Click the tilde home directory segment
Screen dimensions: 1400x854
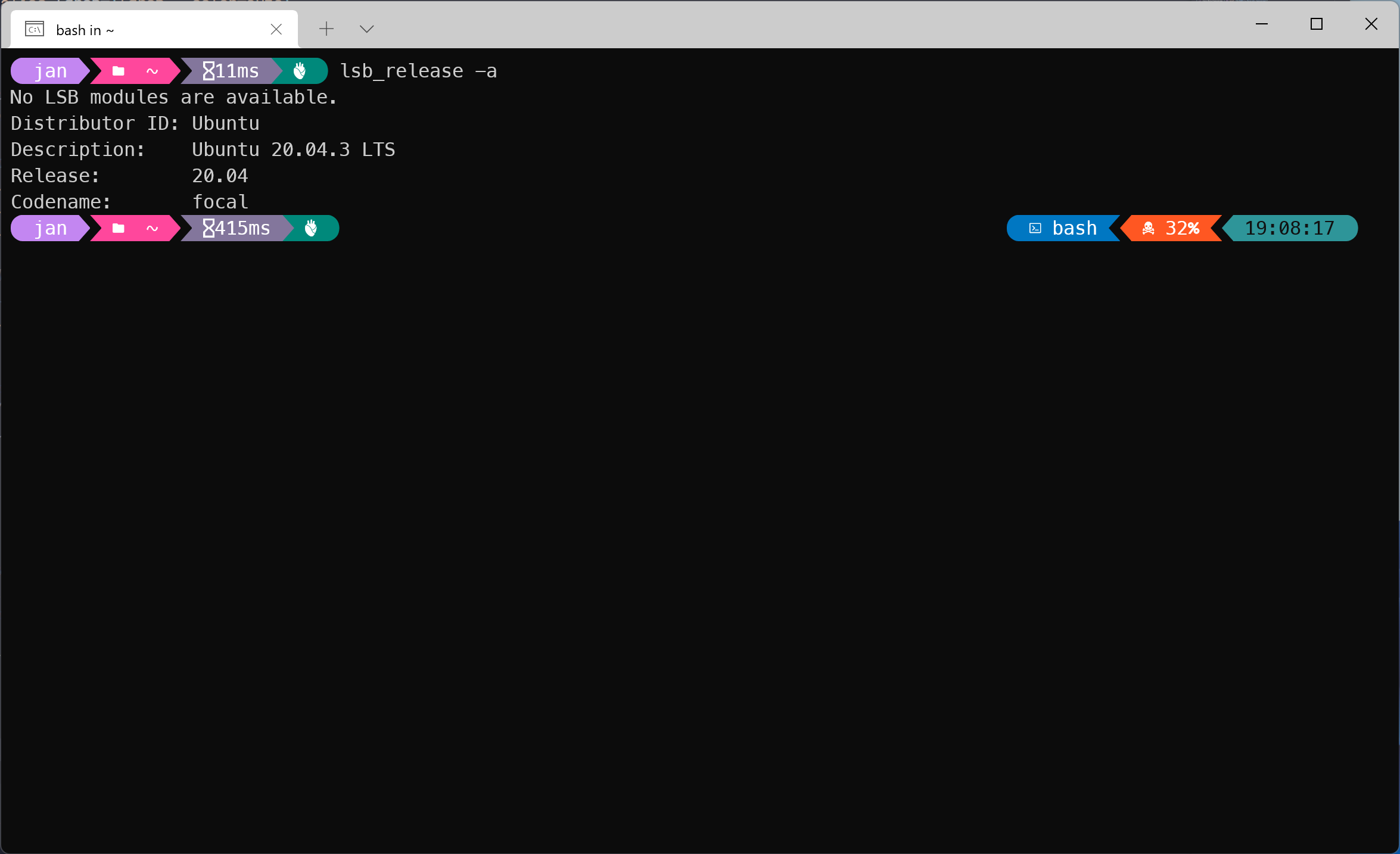(x=154, y=70)
